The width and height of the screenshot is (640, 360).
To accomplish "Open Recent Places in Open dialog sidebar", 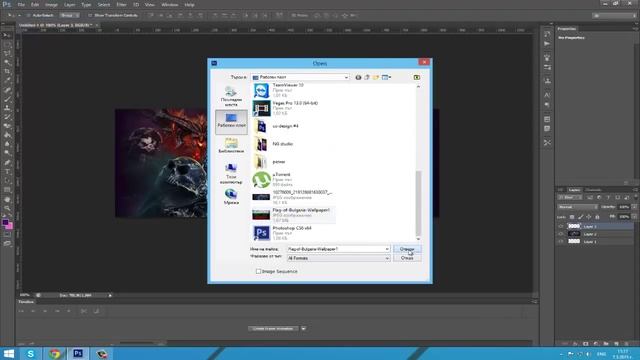I will pos(231,96).
